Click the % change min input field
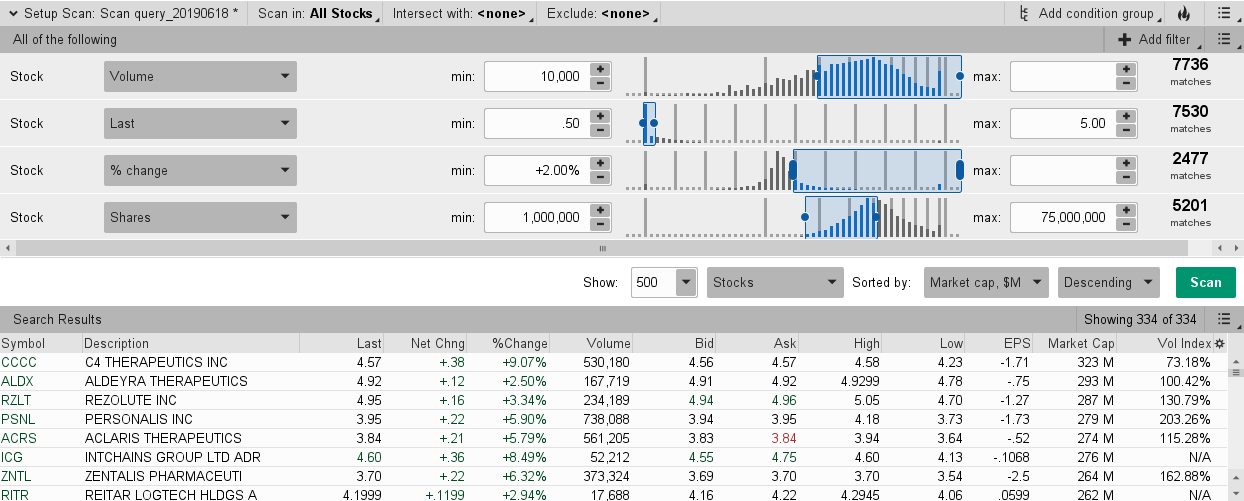Image resolution: width=1244 pixels, height=501 pixels. pos(537,170)
